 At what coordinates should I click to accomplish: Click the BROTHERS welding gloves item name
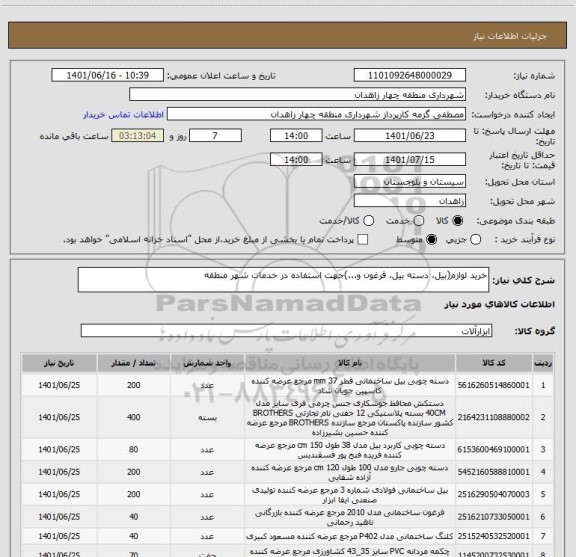350,418
